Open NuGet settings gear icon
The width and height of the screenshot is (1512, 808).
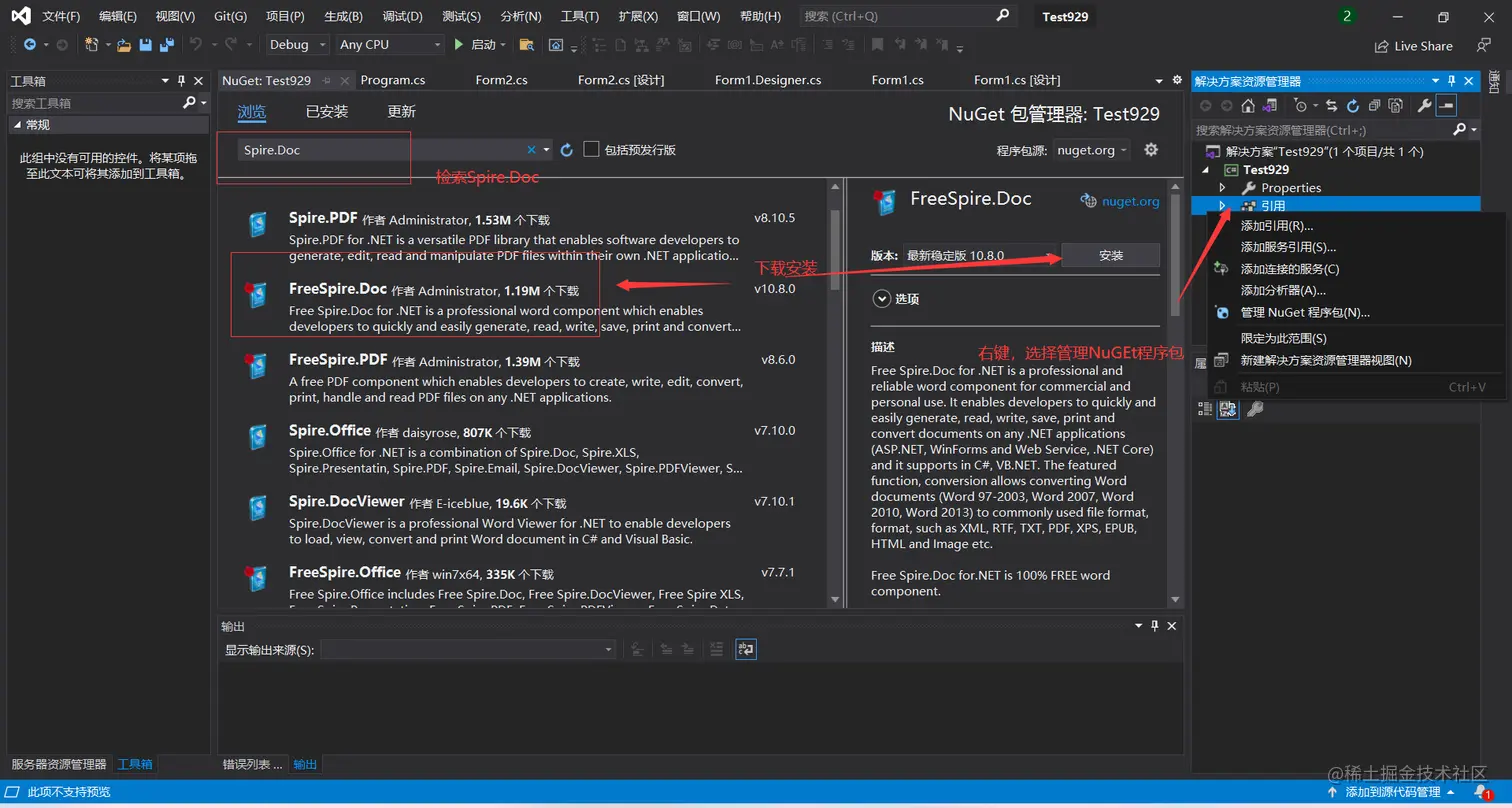pos(1151,150)
